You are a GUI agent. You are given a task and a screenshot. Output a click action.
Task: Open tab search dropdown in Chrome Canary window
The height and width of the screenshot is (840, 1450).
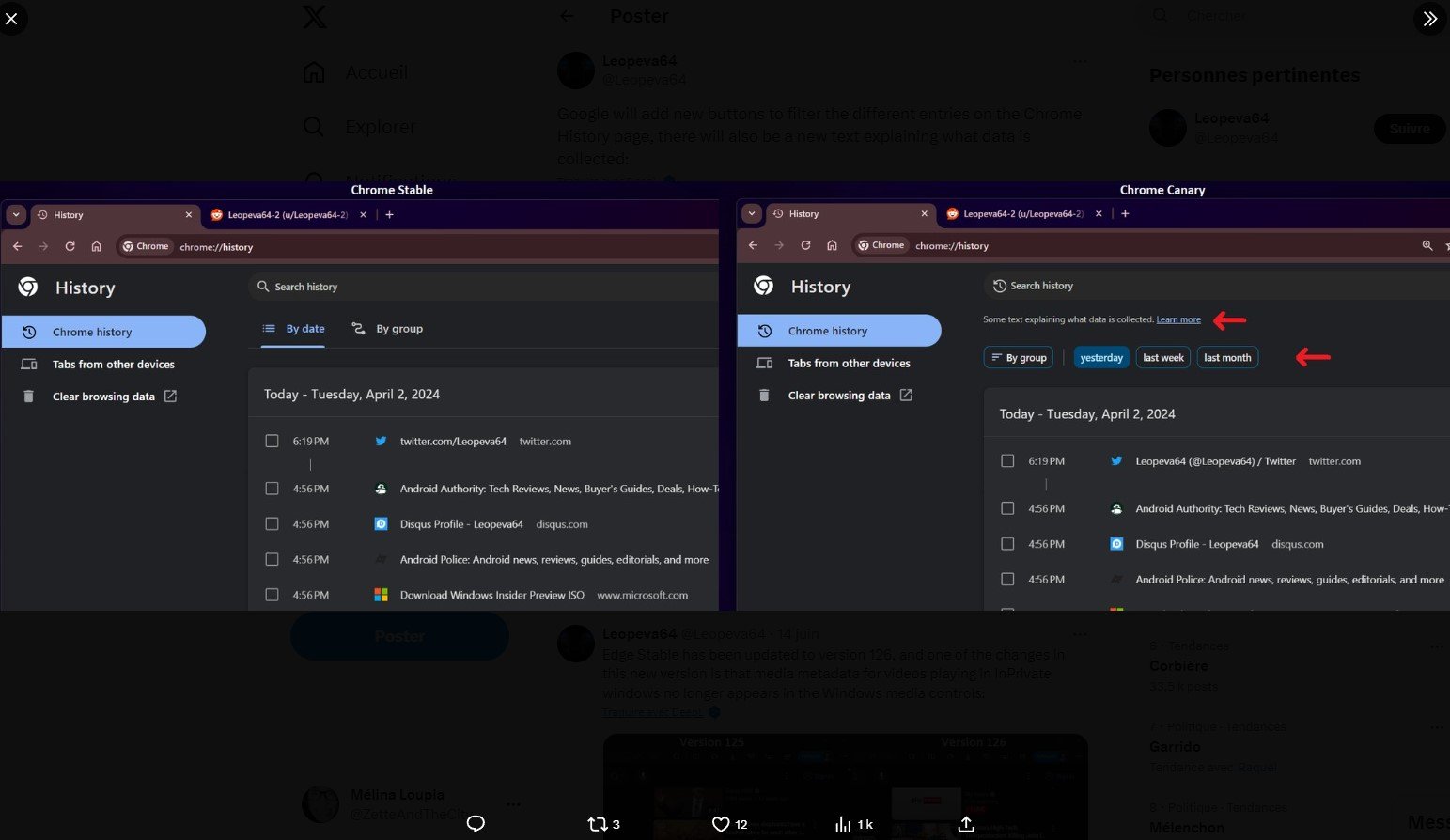752,214
